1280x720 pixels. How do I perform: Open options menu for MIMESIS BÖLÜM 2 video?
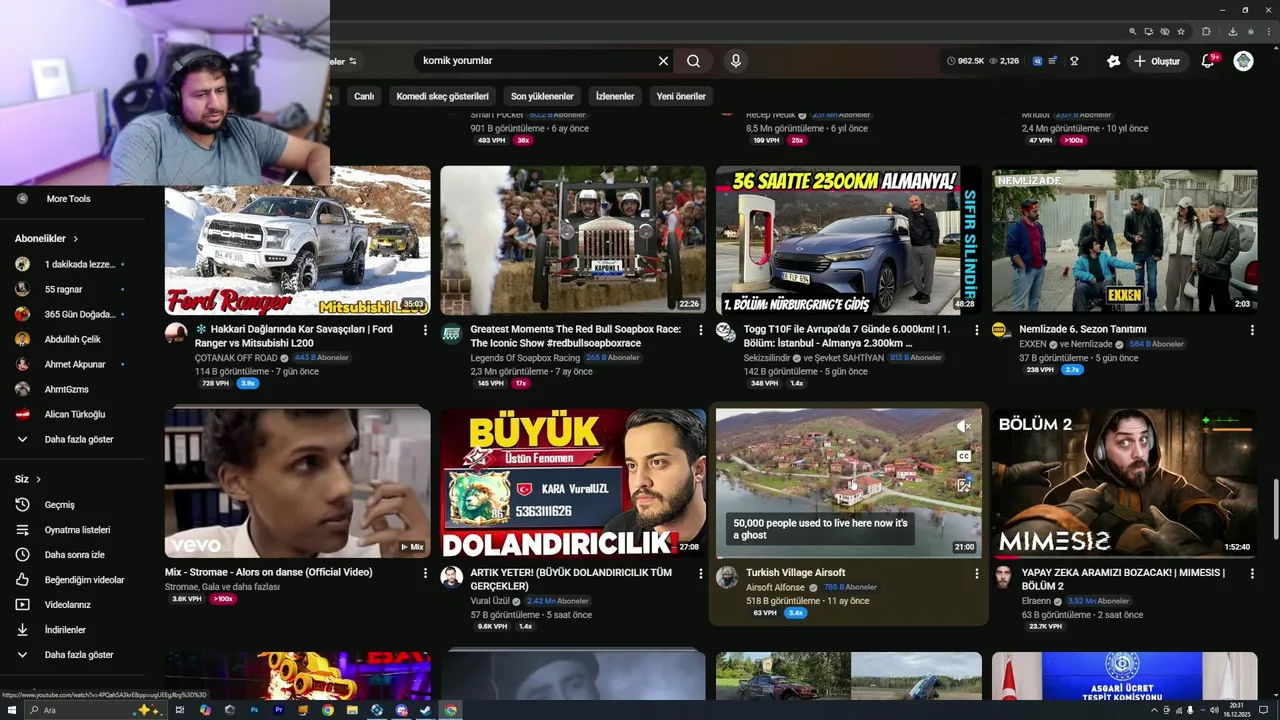coord(1252,574)
